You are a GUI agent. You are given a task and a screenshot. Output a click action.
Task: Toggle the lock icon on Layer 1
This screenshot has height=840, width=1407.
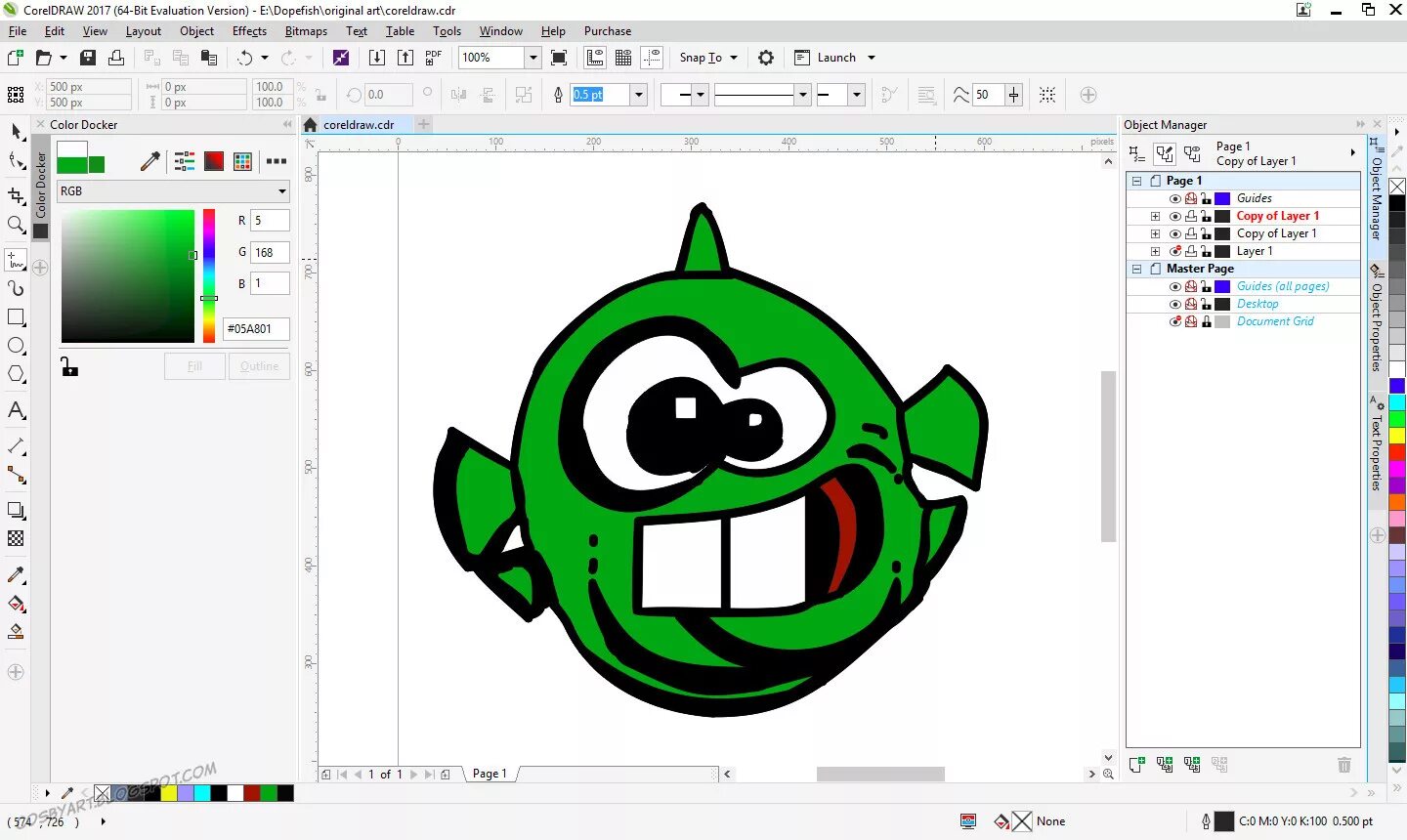1207,251
